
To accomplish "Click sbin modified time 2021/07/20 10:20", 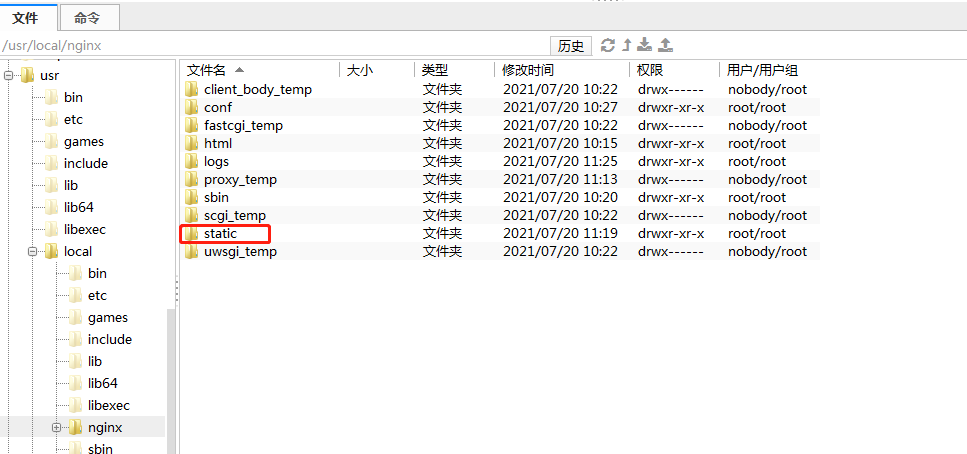I will click(x=560, y=197).
